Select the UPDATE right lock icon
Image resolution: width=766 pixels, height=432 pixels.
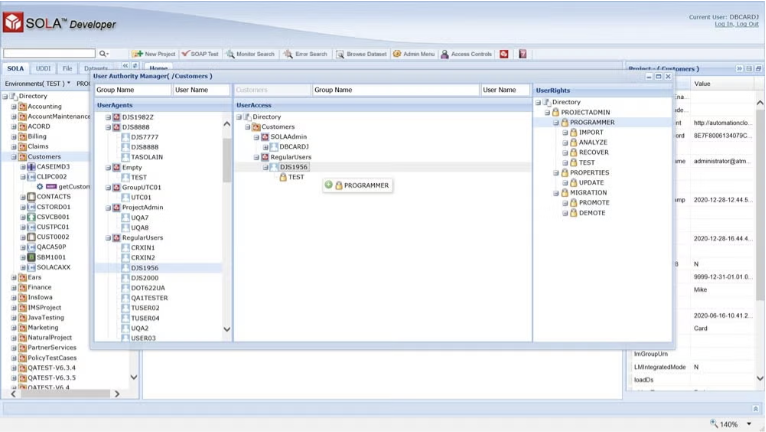[574, 182]
